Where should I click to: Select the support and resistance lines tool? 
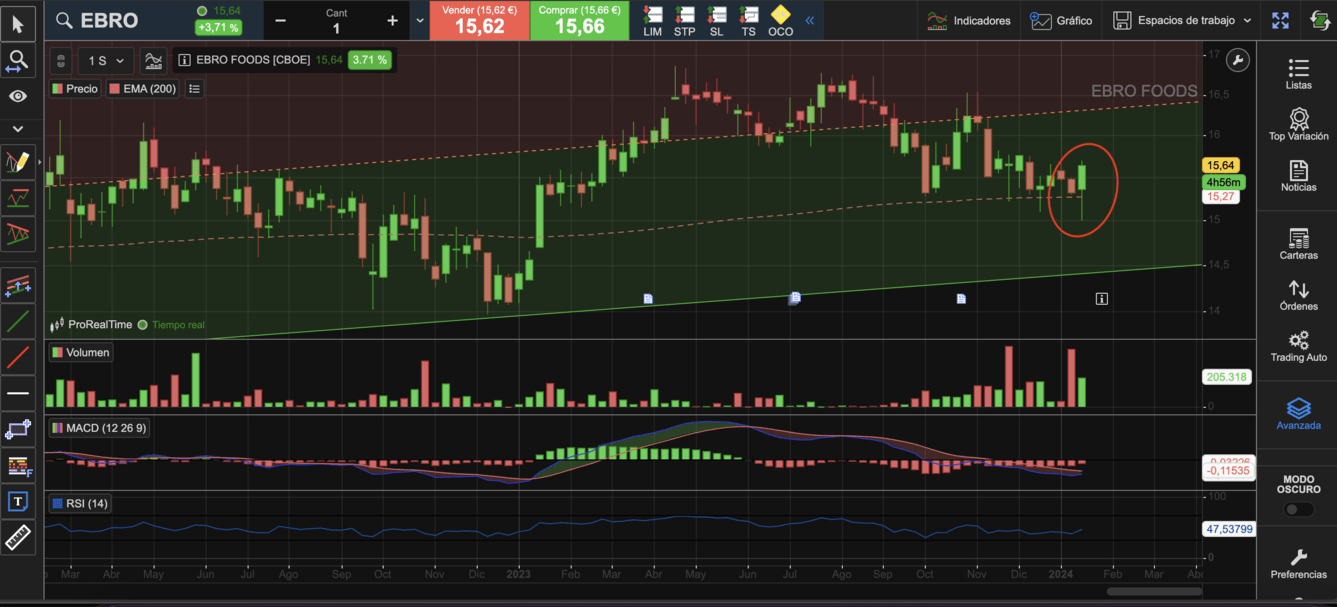pyautogui.click(x=18, y=198)
